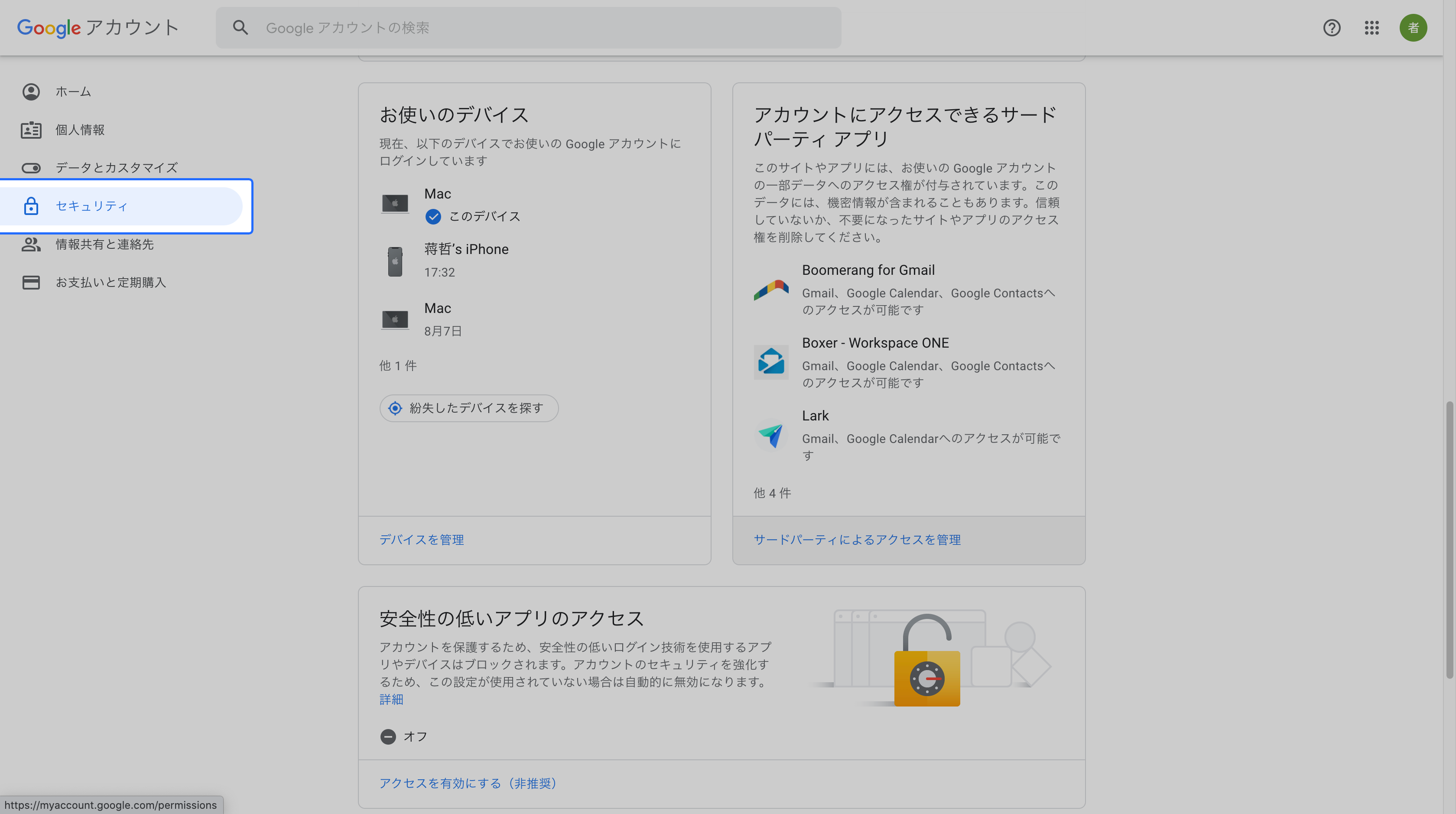Open the green account avatar menu
The height and width of the screenshot is (814, 1456).
(1413, 28)
